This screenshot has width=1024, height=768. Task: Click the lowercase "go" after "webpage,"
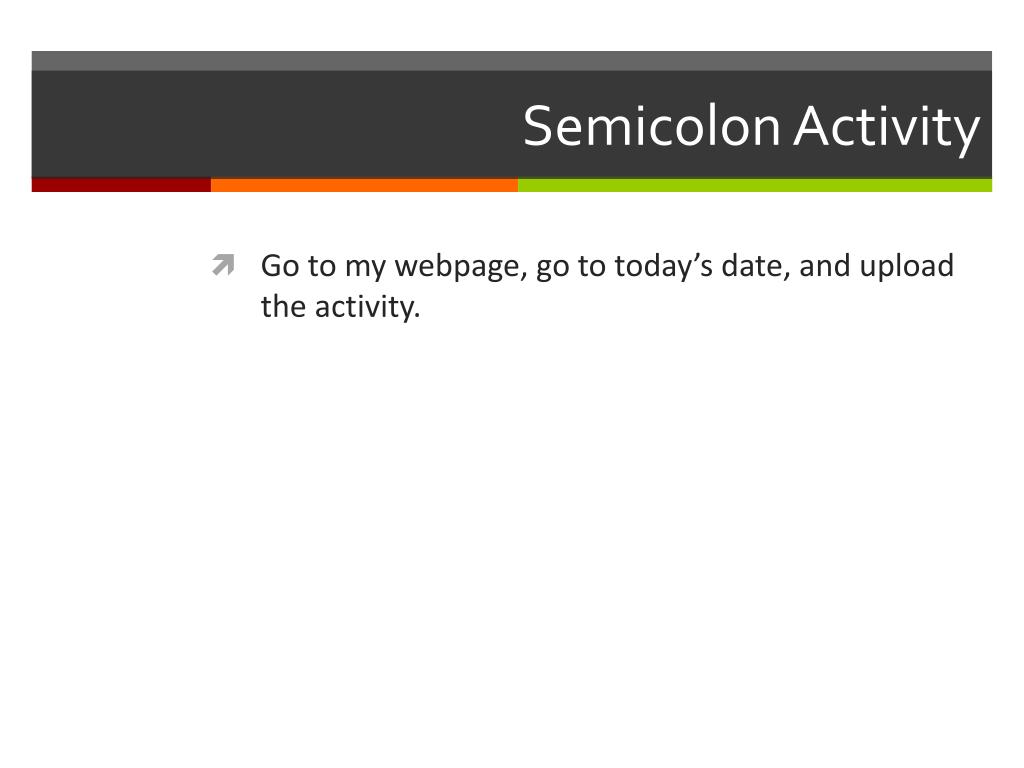coord(551,267)
